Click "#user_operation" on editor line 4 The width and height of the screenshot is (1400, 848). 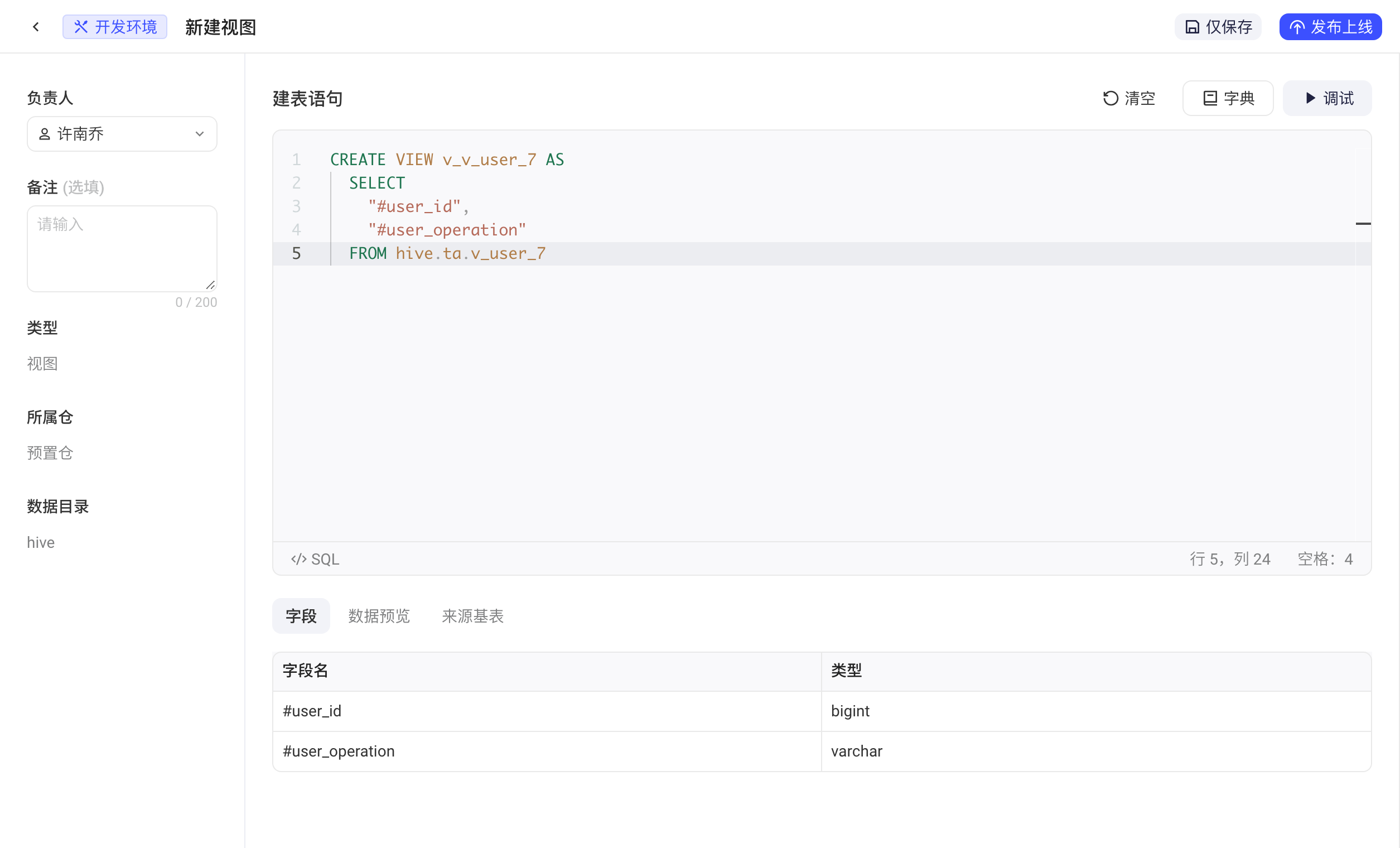pos(447,230)
